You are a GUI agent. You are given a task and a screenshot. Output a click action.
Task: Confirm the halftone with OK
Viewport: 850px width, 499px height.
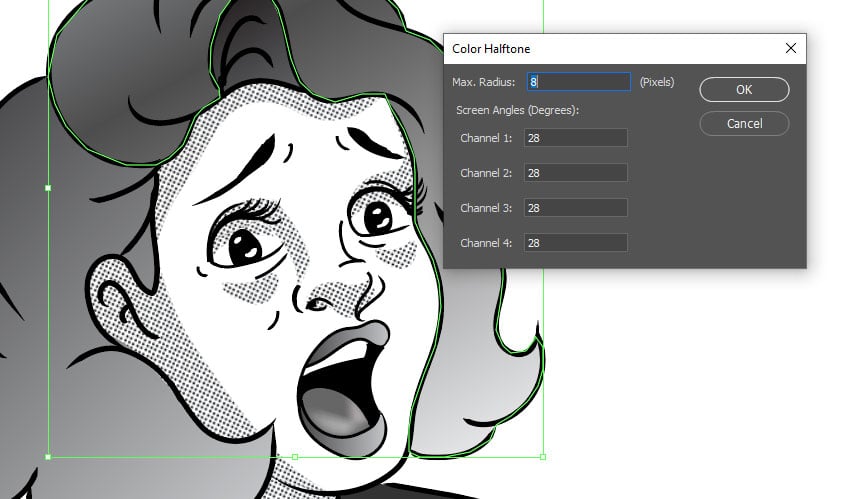click(x=744, y=89)
